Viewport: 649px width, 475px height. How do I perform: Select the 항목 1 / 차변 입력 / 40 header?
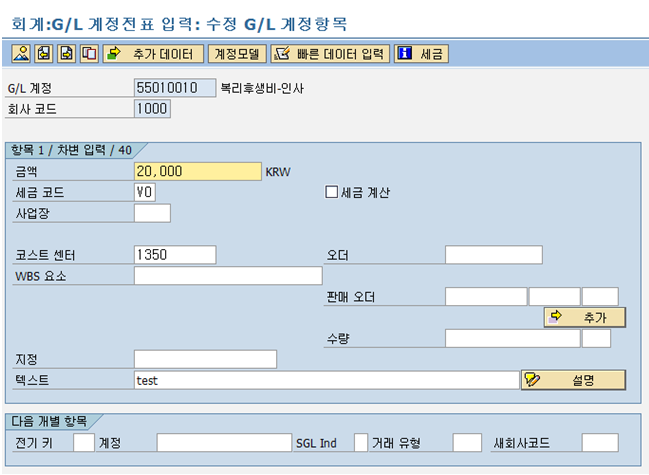[71, 150]
